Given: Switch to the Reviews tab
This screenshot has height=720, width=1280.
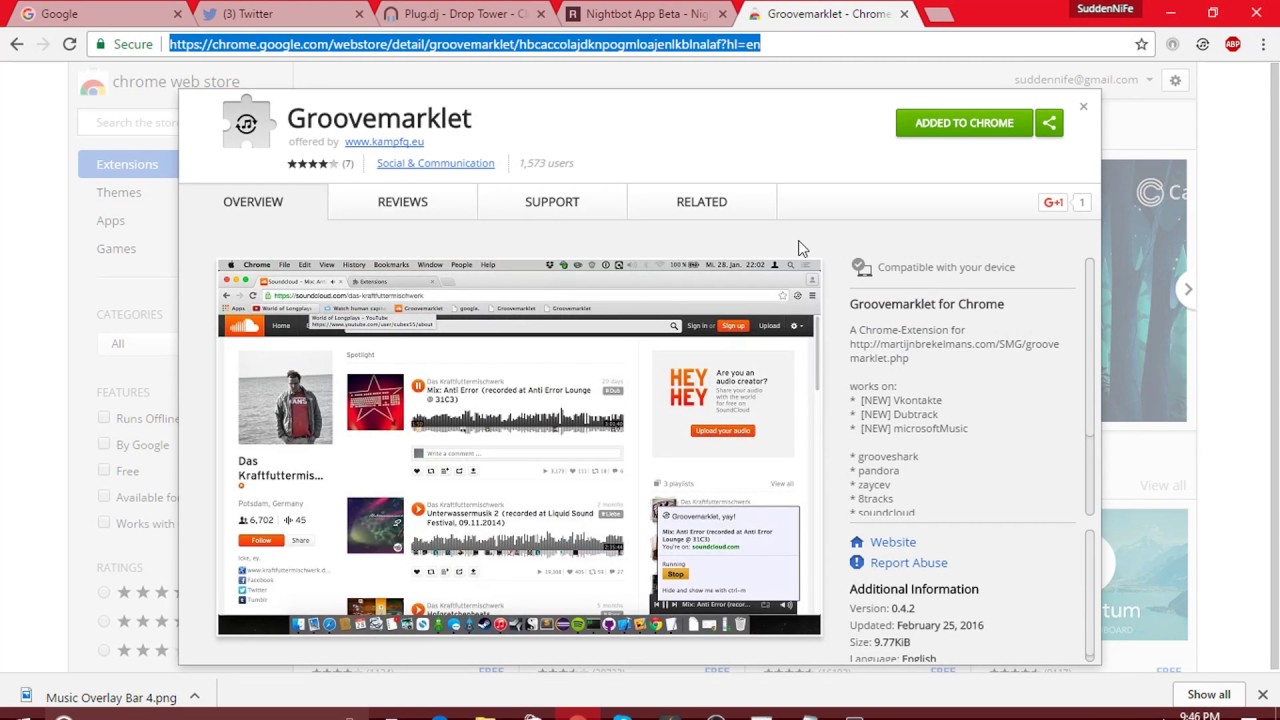Looking at the screenshot, I should (402, 202).
